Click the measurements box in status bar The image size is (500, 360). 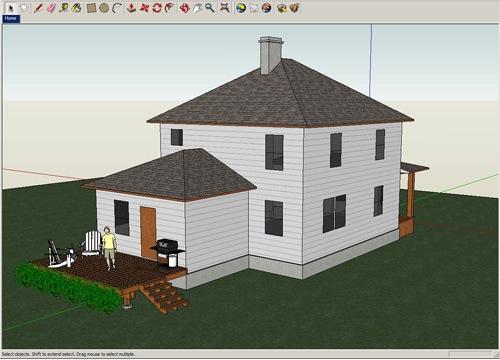pyautogui.click(x=471, y=354)
